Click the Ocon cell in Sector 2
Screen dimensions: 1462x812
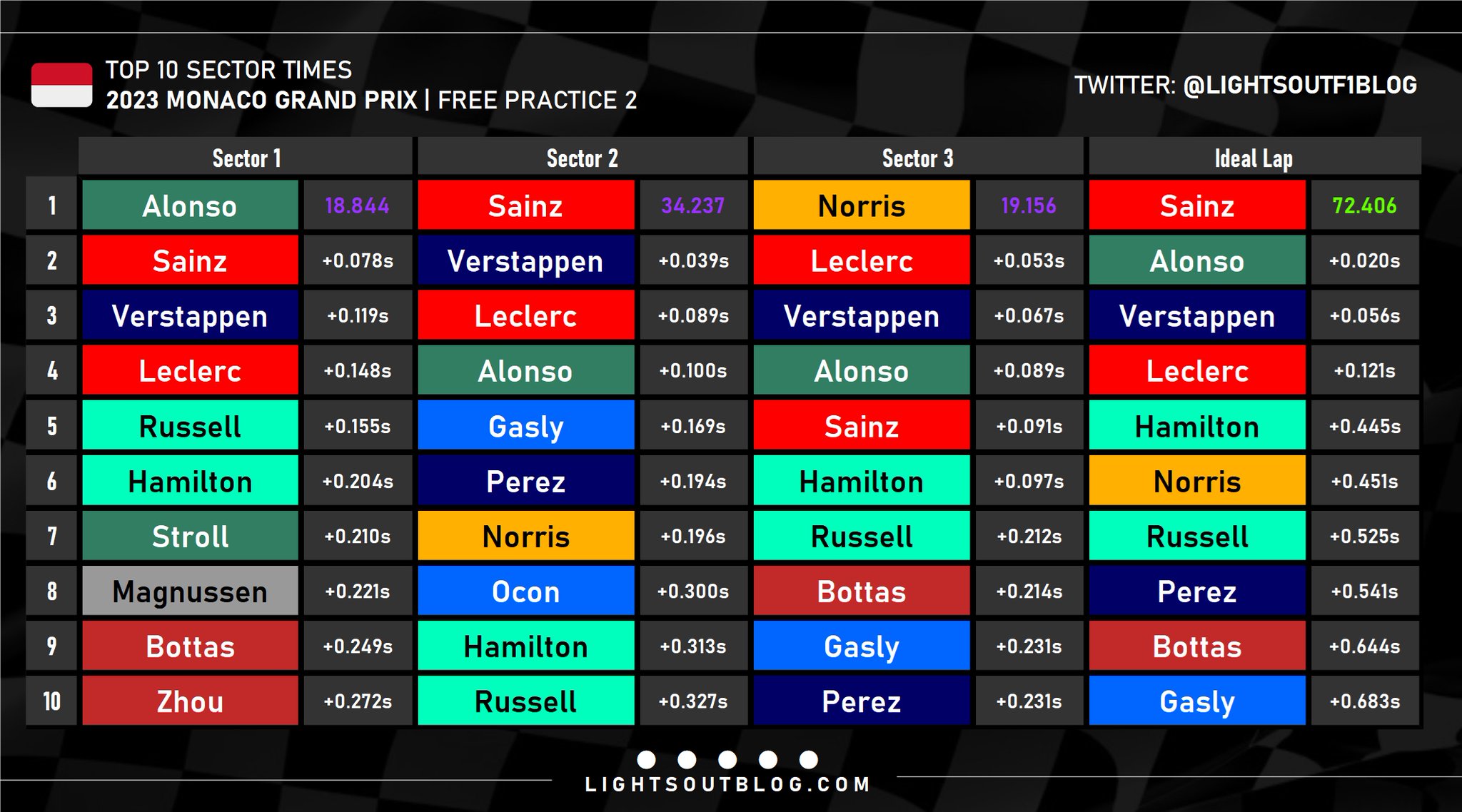[x=526, y=591]
